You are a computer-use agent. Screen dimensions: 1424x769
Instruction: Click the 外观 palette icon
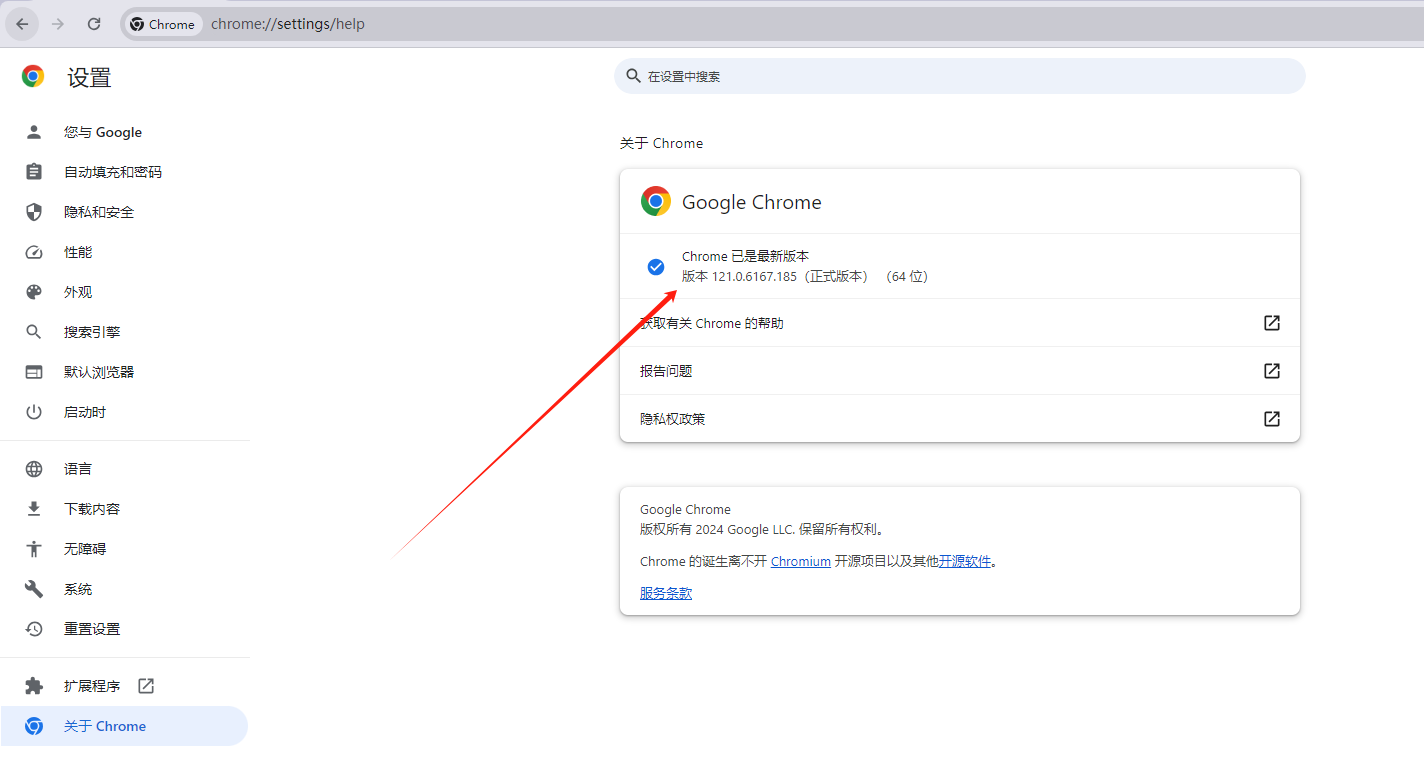click(34, 292)
